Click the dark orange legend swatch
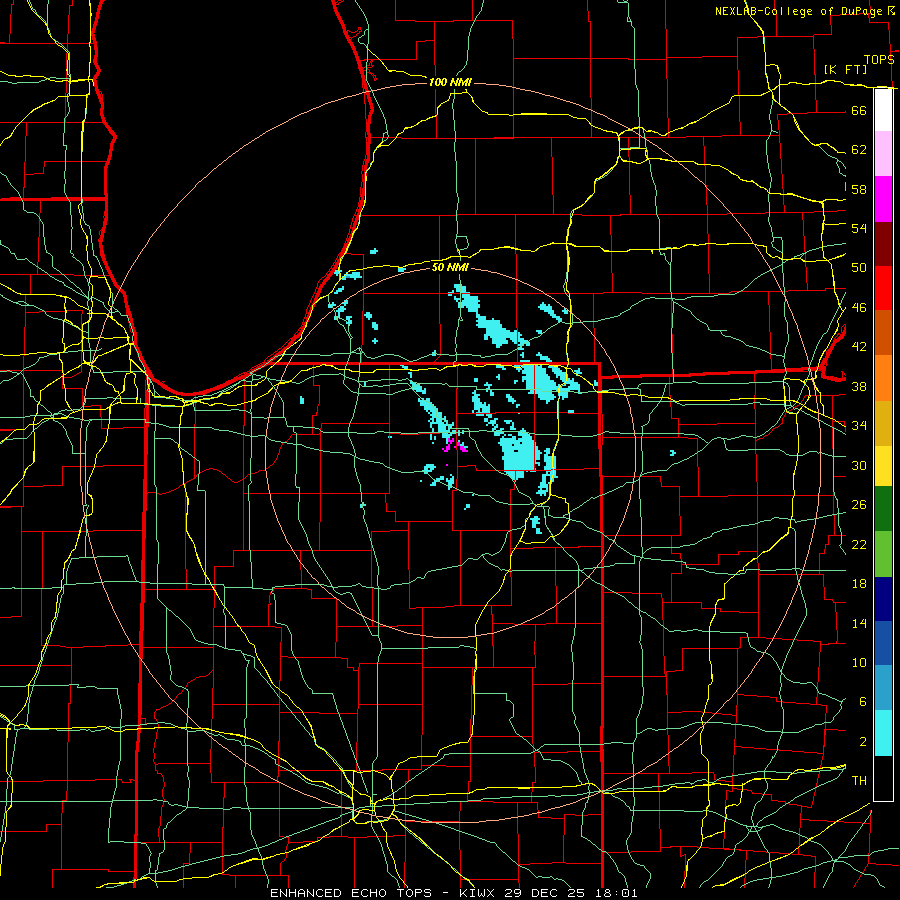This screenshot has height=900, width=900. pyautogui.click(x=883, y=333)
